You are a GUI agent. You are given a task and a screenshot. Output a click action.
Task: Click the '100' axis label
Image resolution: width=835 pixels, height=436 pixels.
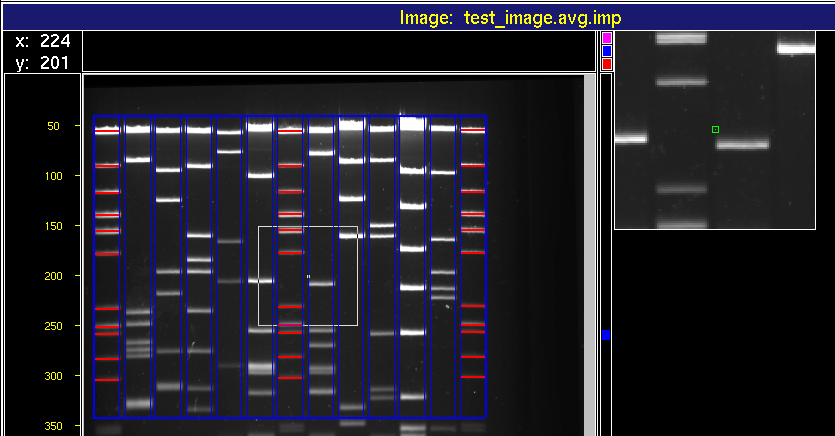53,176
